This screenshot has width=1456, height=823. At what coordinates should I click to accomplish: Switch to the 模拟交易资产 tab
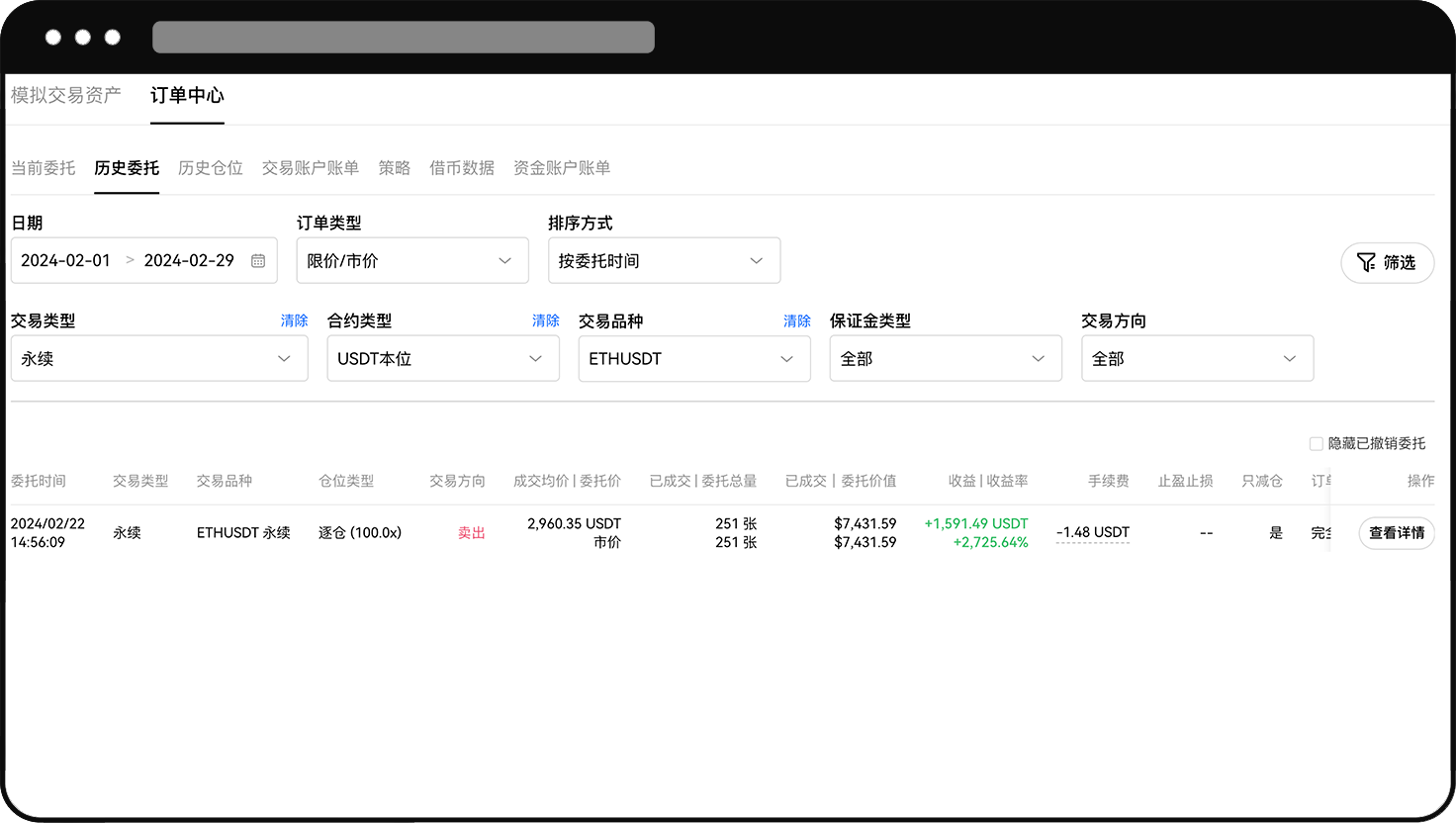coord(63,96)
